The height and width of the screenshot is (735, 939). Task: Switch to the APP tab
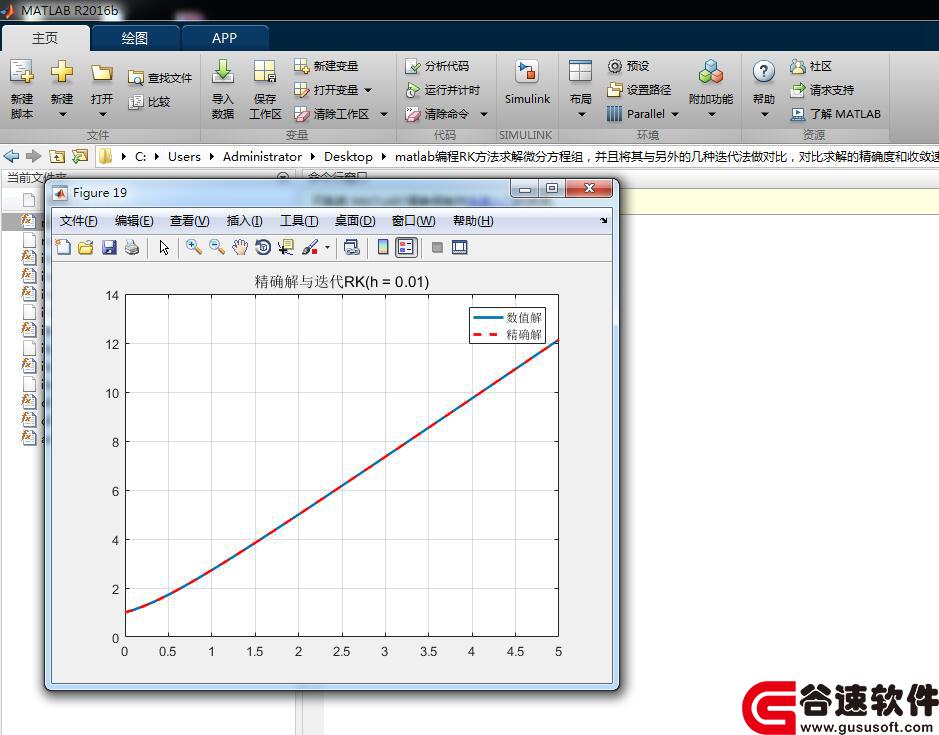[x=225, y=38]
